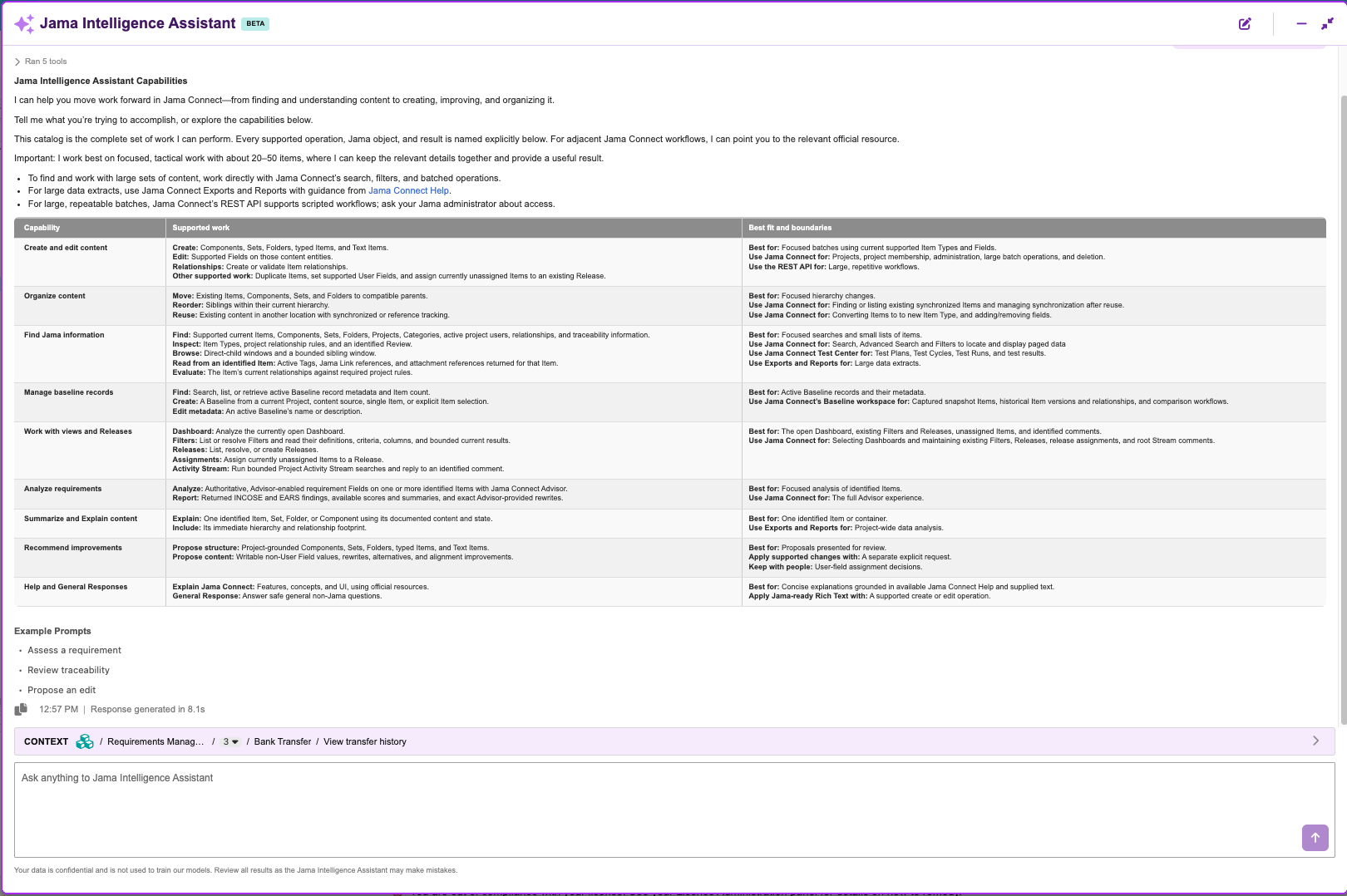
Task: Send message with the arrow button
Action: click(1315, 838)
